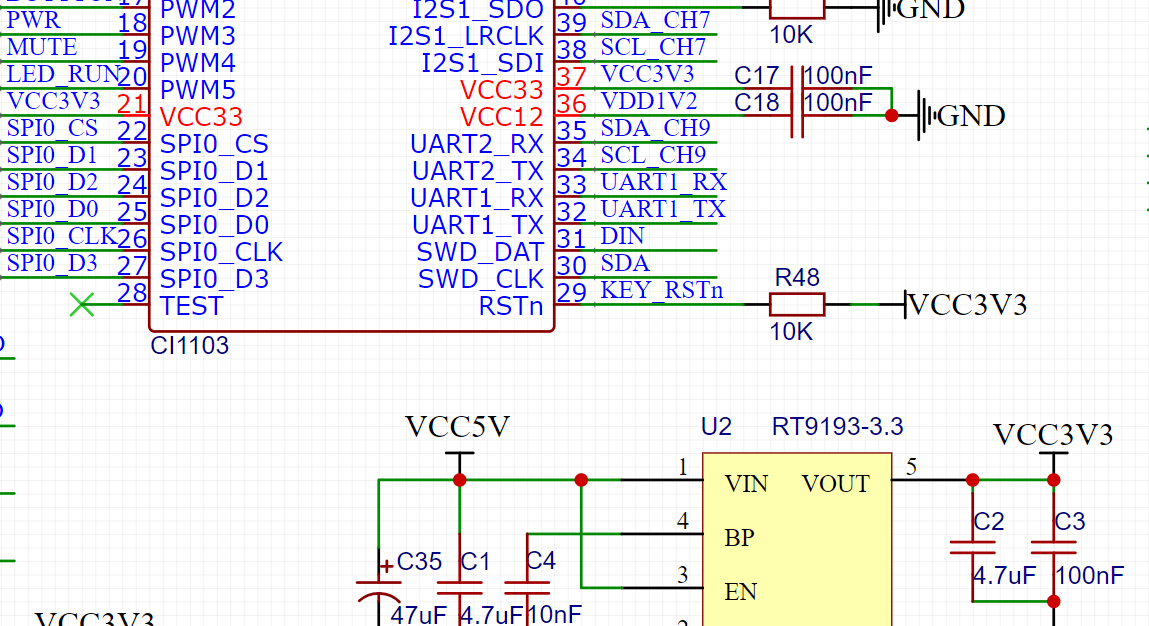Click the UART1_TX net label on pin 32
Image resolution: width=1149 pixels, height=626 pixels.
tap(663, 209)
